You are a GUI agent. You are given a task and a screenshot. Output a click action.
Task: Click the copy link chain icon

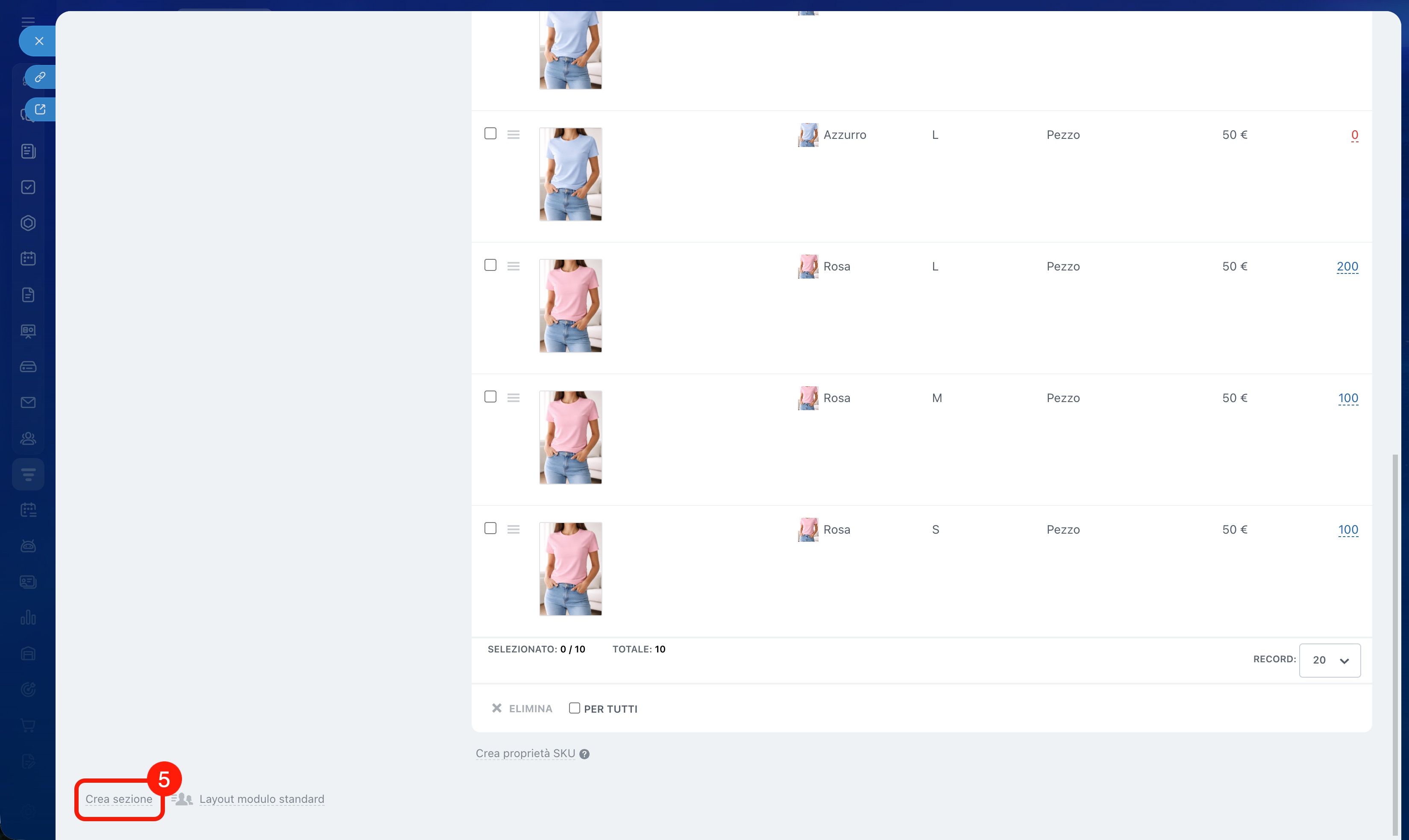coord(40,77)
